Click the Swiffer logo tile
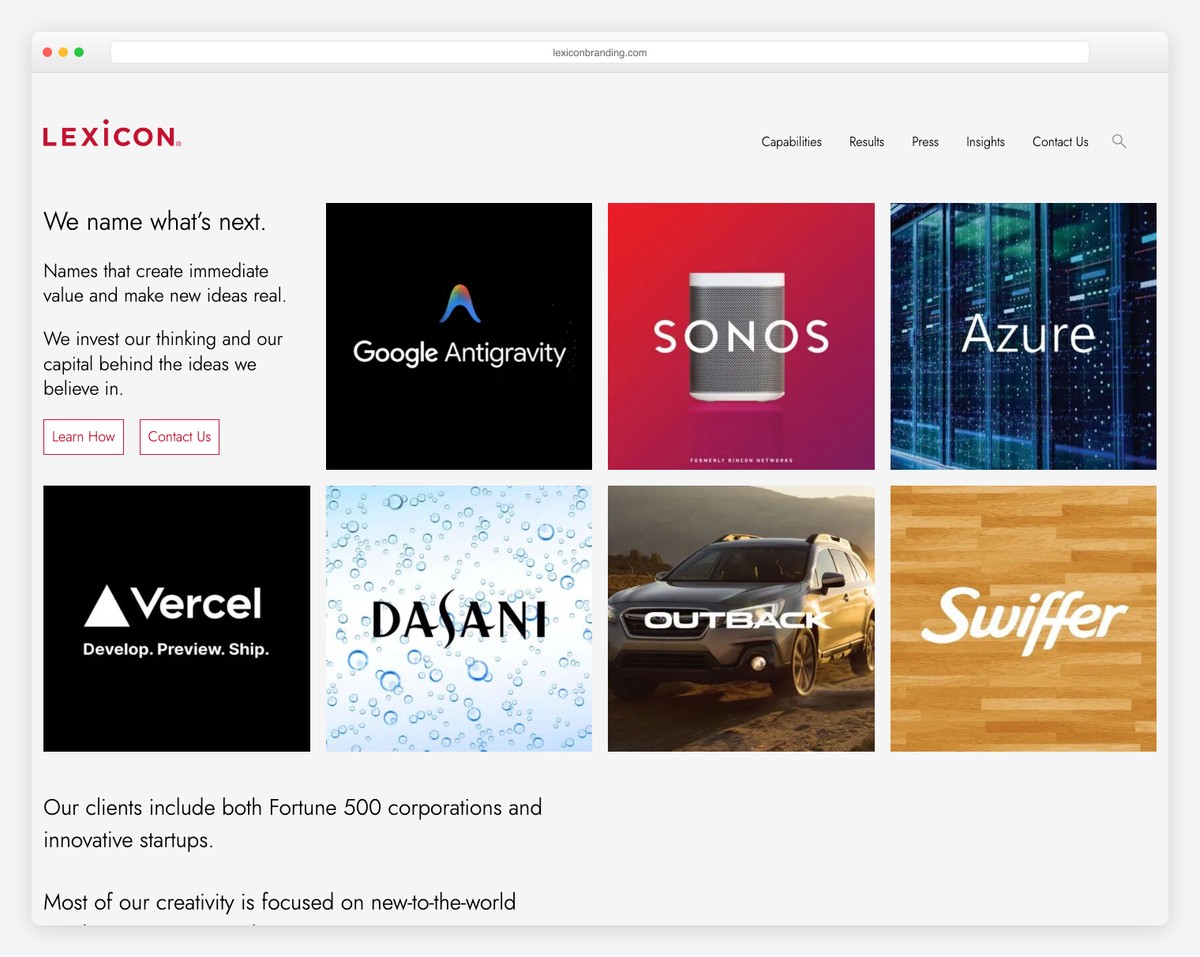 pyautogui.click(x=1022, y=618)
